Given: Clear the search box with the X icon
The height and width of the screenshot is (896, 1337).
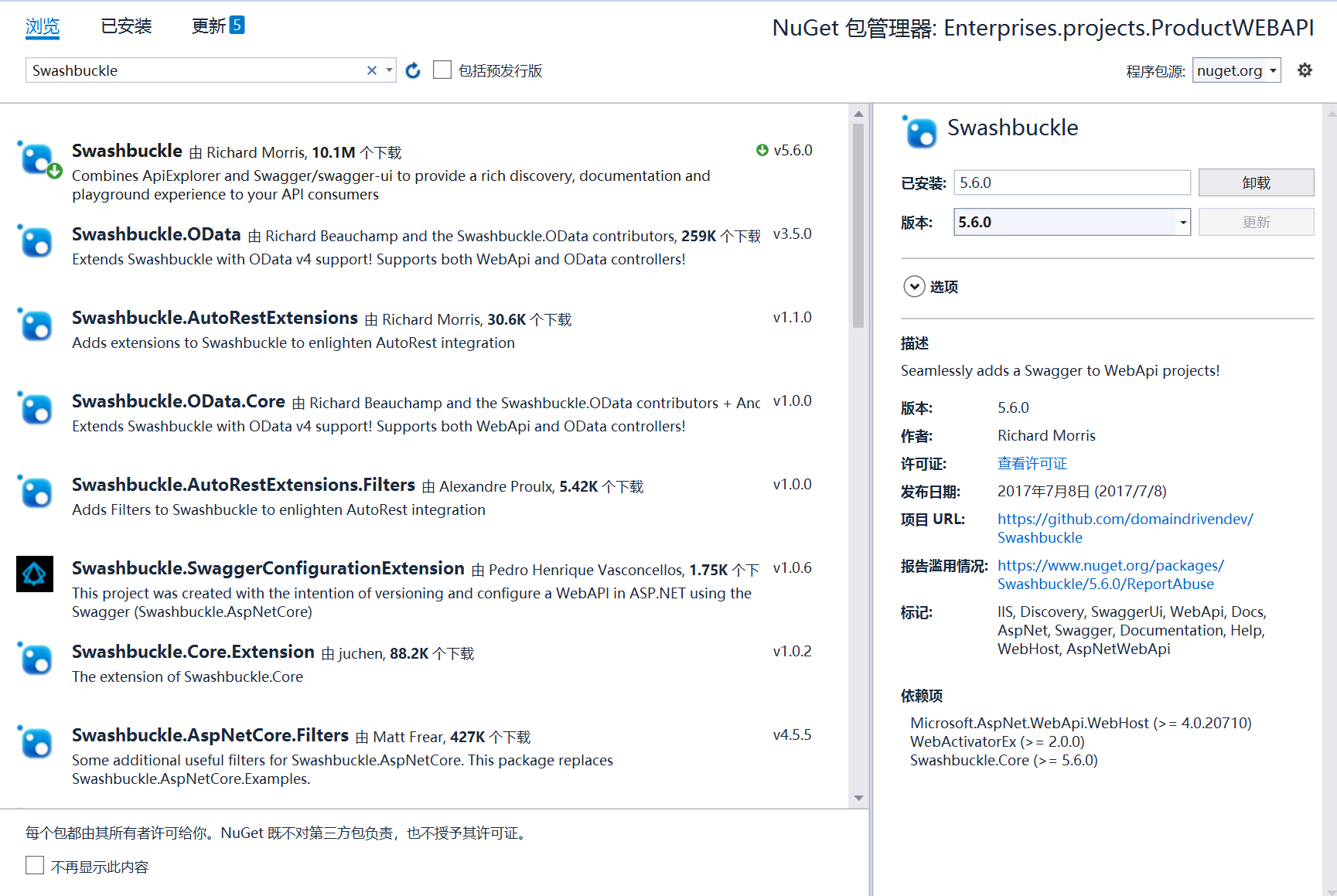Looking at the screenshot, I should [371, 70].
